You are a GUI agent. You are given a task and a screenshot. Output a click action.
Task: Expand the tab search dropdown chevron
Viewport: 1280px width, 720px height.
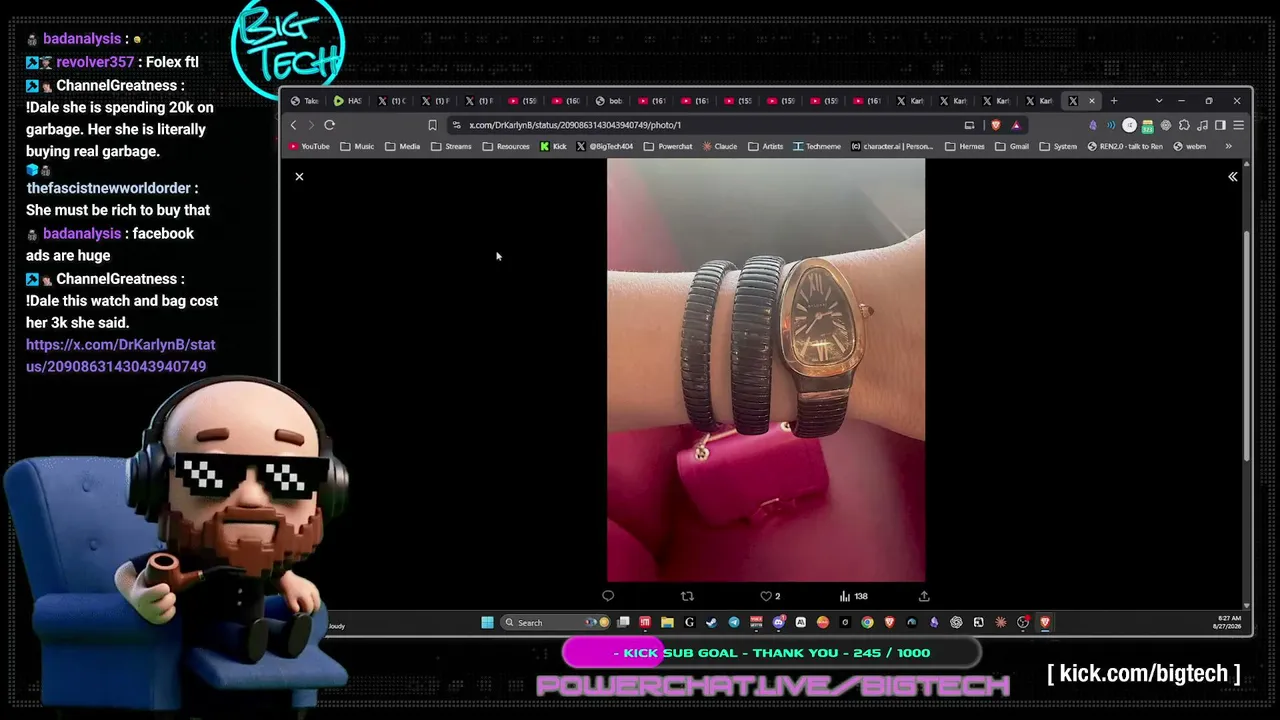[x=1158, y=100]
